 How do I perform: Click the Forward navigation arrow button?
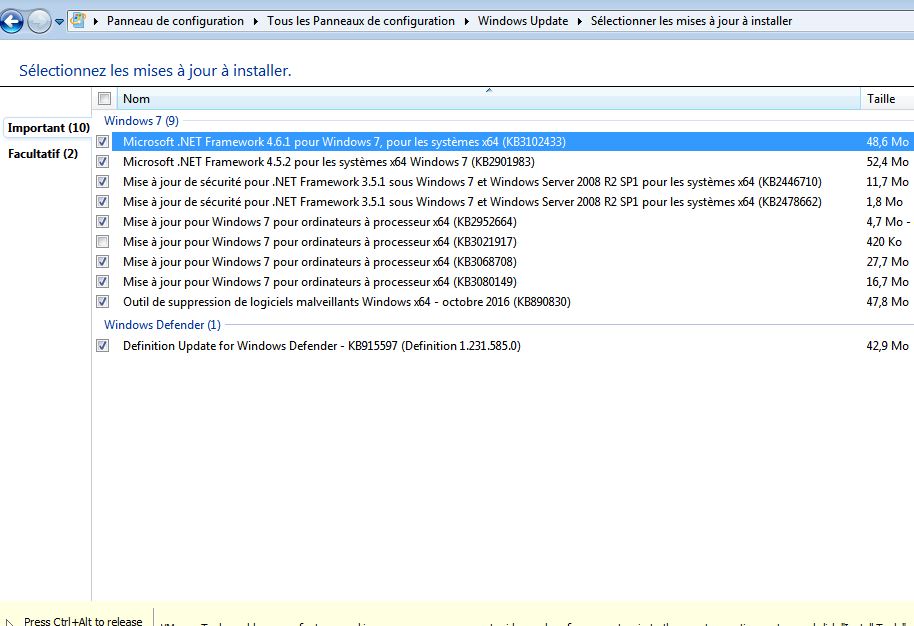click(x=39, y=20)
